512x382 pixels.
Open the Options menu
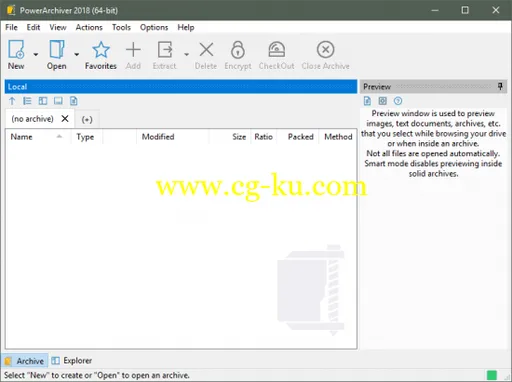click(x=154, y=27)
